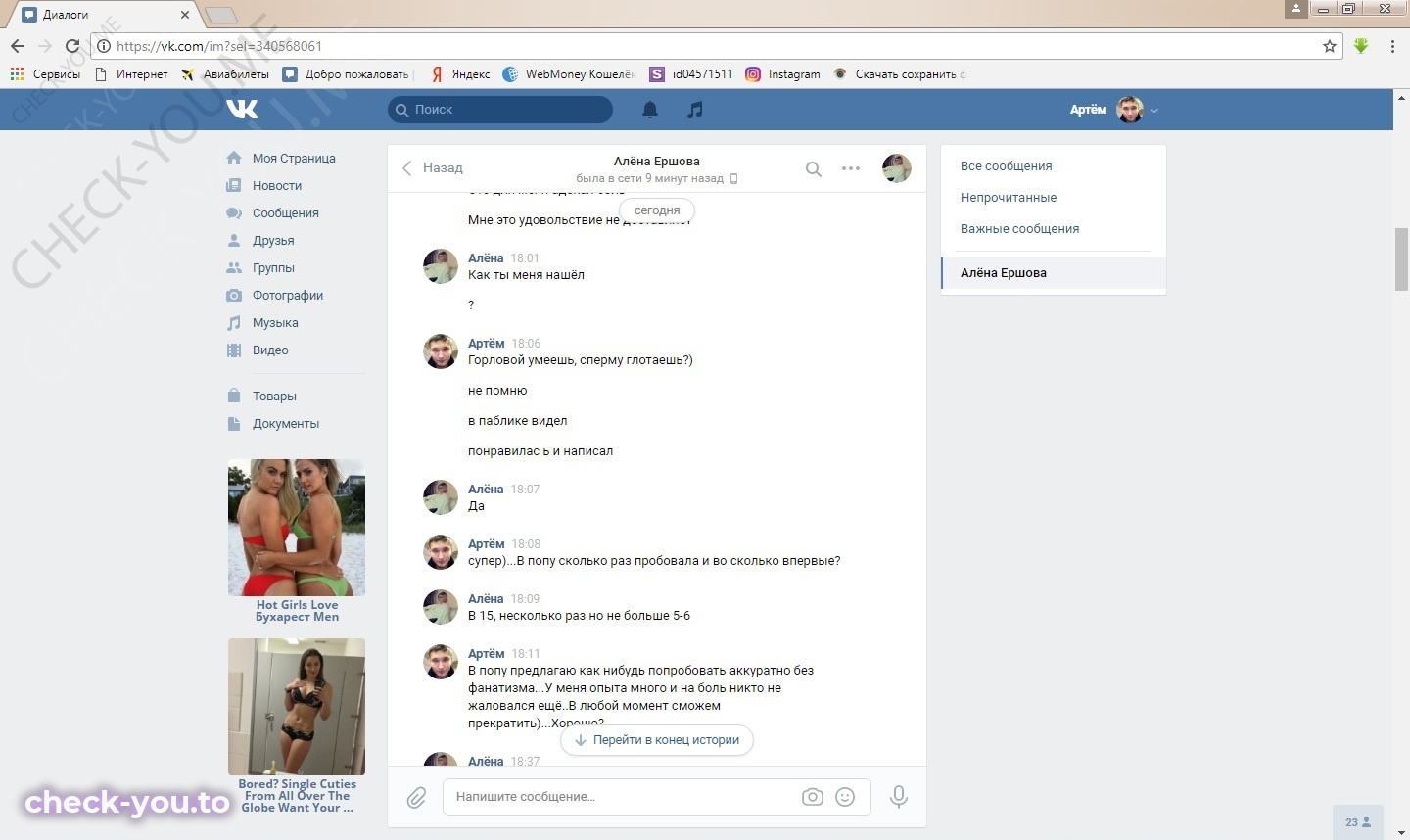The height and width of the screenshot is (840, 1410).
Task: Click Алёна's name on 18:09 message
Action: coord(486,598)
